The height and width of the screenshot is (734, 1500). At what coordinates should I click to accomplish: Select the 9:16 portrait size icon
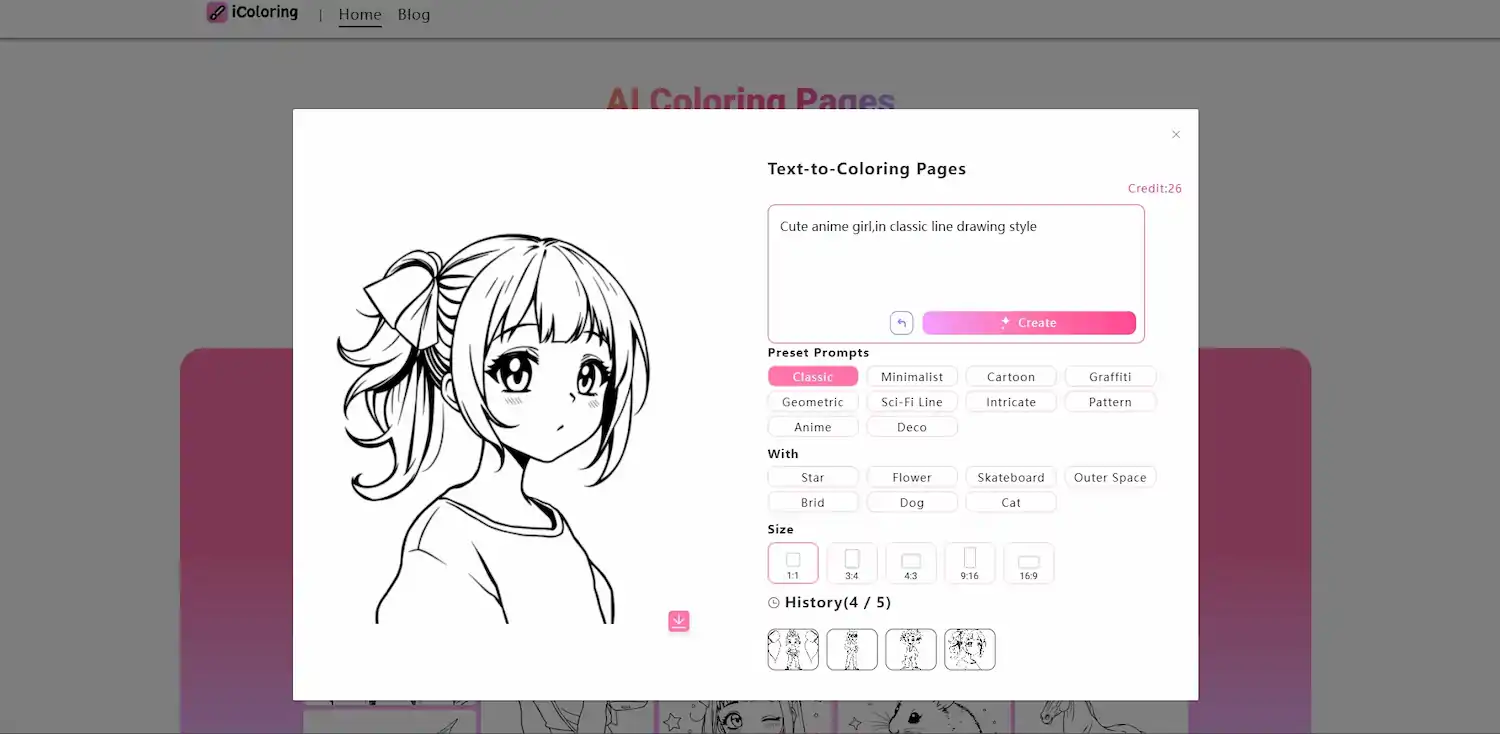(x=969, y=563)
